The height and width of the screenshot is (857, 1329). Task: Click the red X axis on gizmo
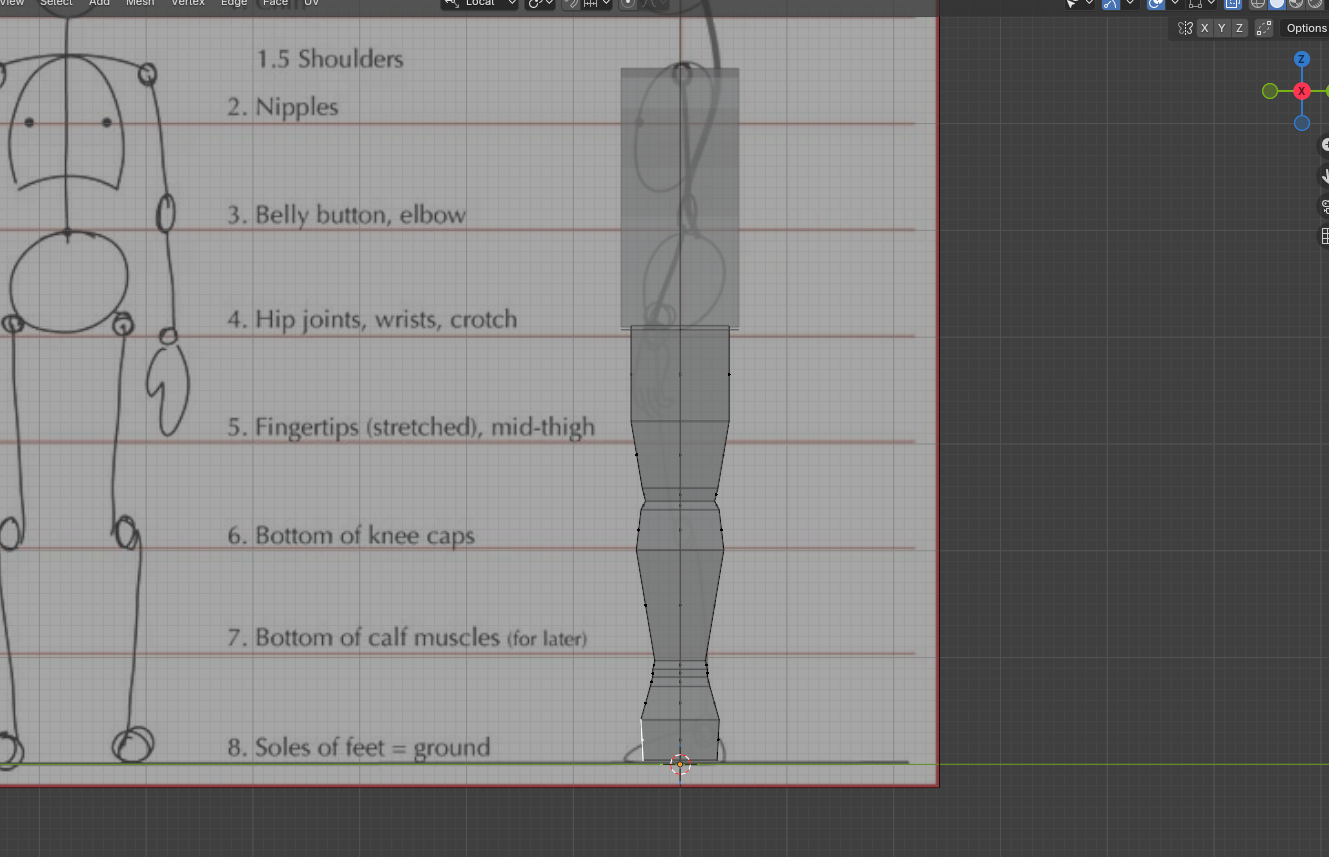click(x=1301, y=91)
